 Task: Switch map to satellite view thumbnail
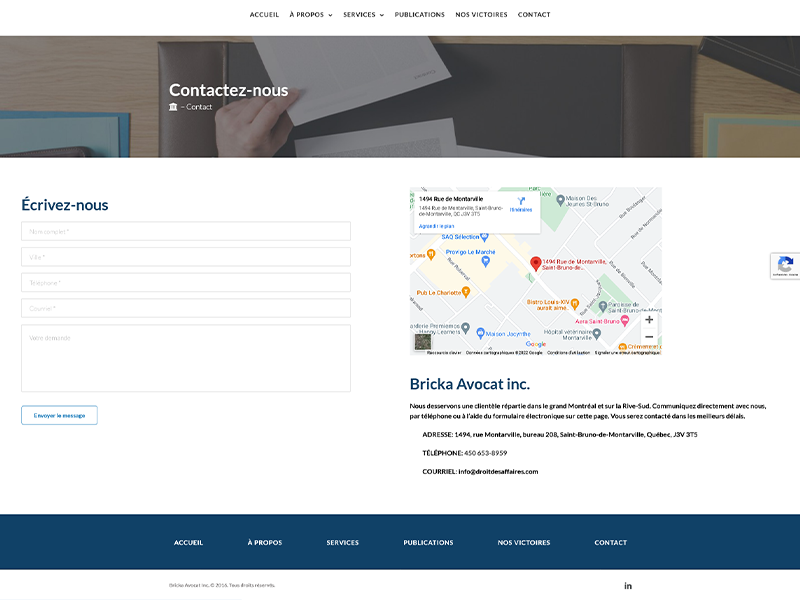(x=423, y=342)
